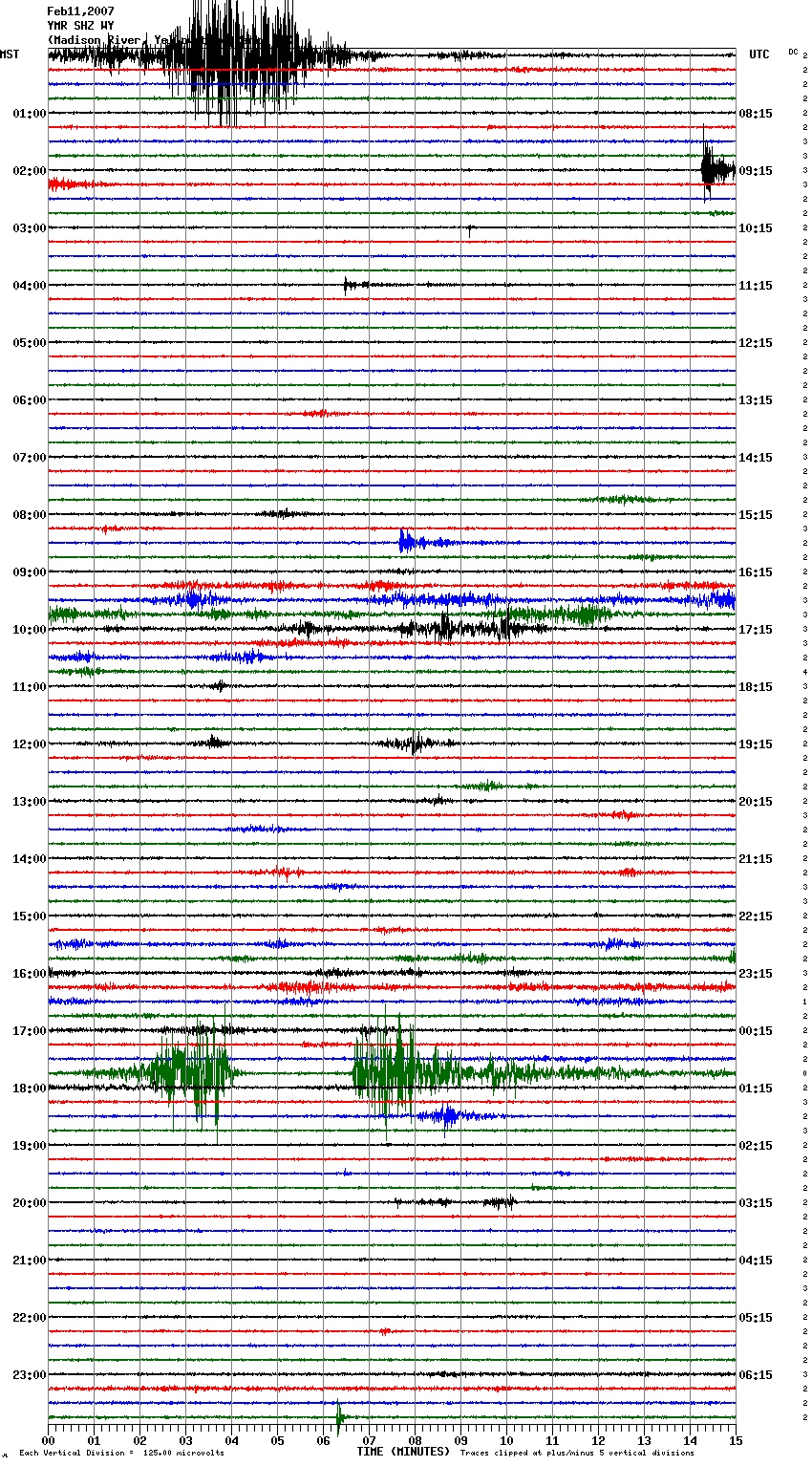
Task: Click the 04:00 MST time label
Action: (30, 286)
